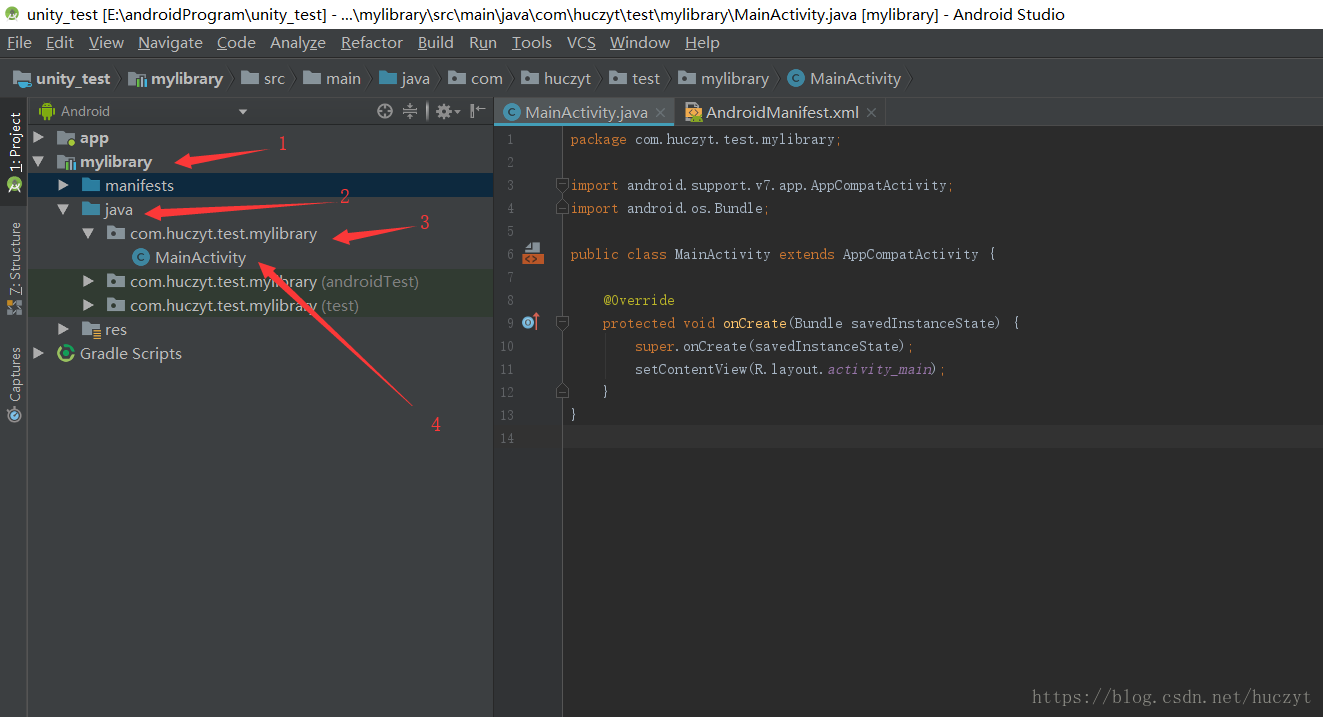1323x717 pixels.
Task: Open the VCS menu
Action: (x=581, y=43)
